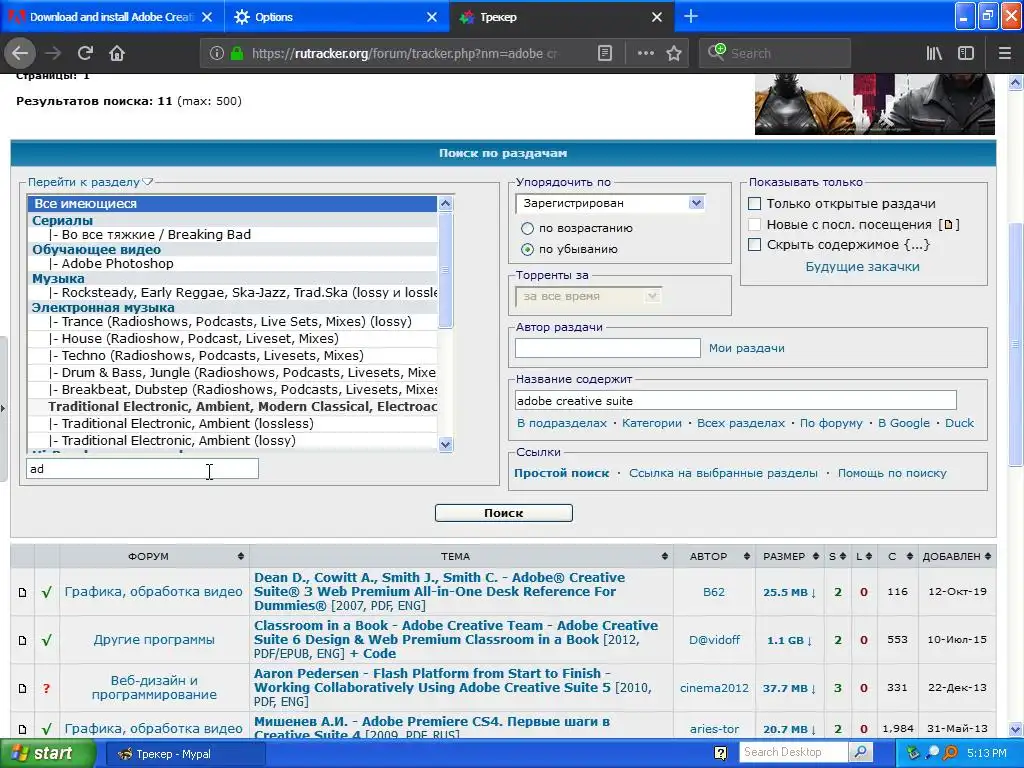Click the Windows start button
Image resolution: width=1024 pixels, height=768 pixels.
click(x=48, y=753)
